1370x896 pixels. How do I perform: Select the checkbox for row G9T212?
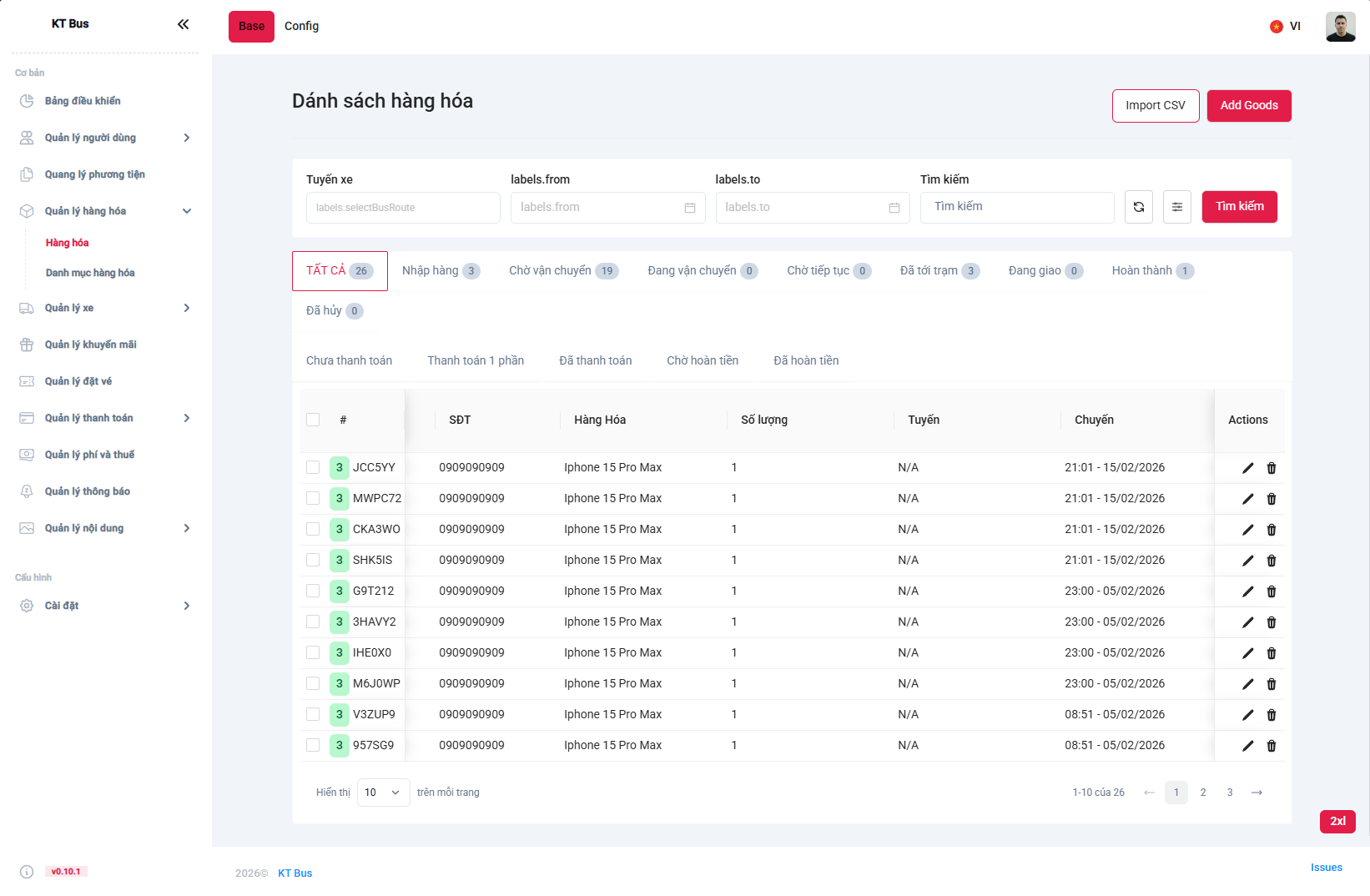313,591
